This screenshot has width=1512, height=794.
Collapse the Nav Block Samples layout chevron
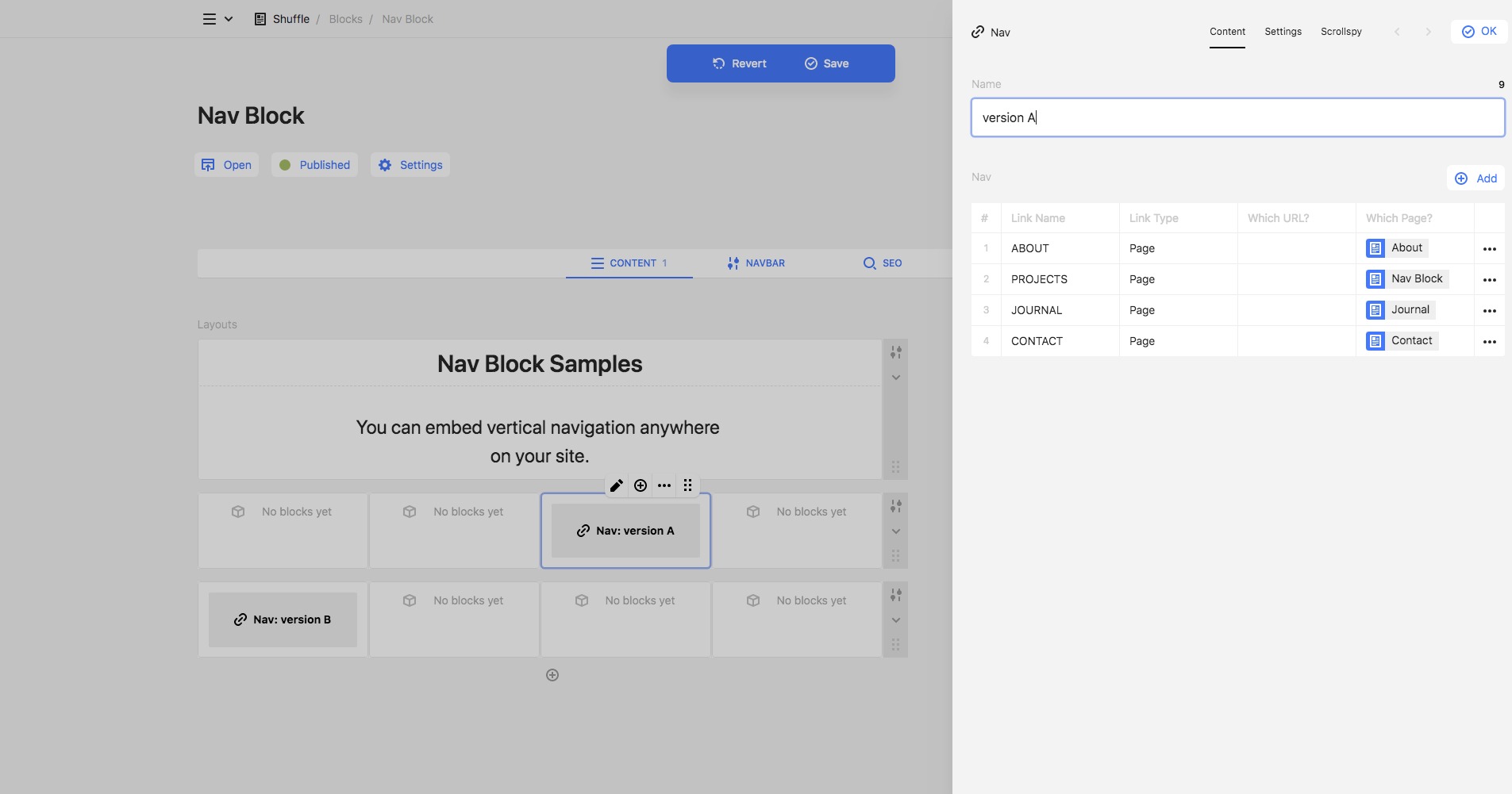click(895, 378)
